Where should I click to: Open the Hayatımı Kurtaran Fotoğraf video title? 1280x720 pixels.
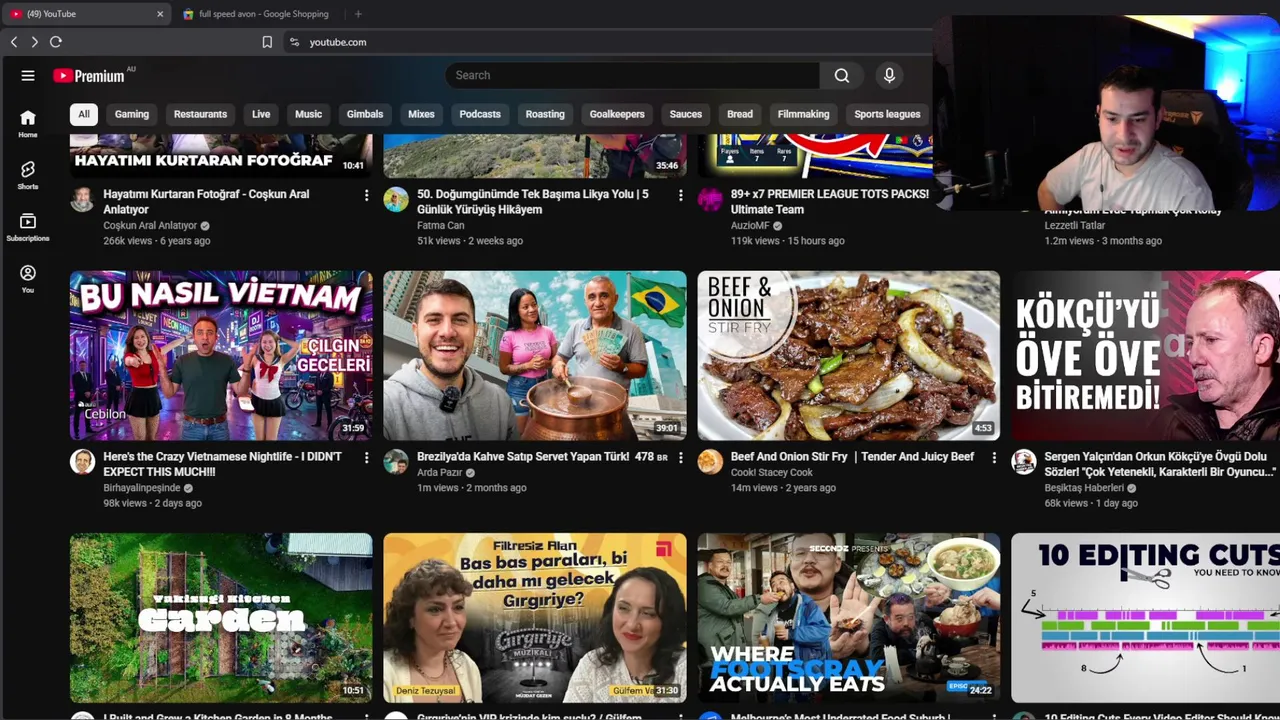[x=206, y=202]
